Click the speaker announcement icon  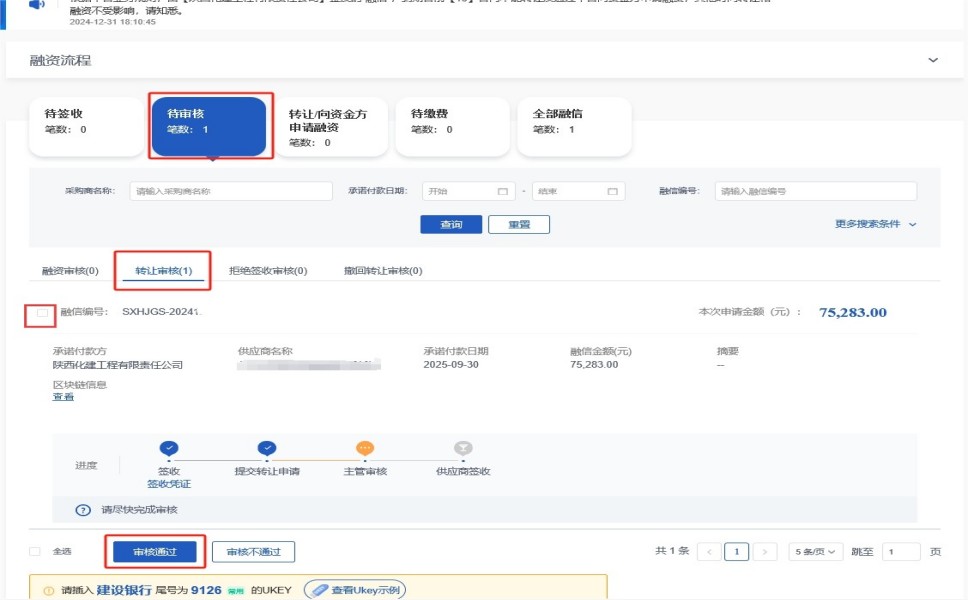click(37, 5)
